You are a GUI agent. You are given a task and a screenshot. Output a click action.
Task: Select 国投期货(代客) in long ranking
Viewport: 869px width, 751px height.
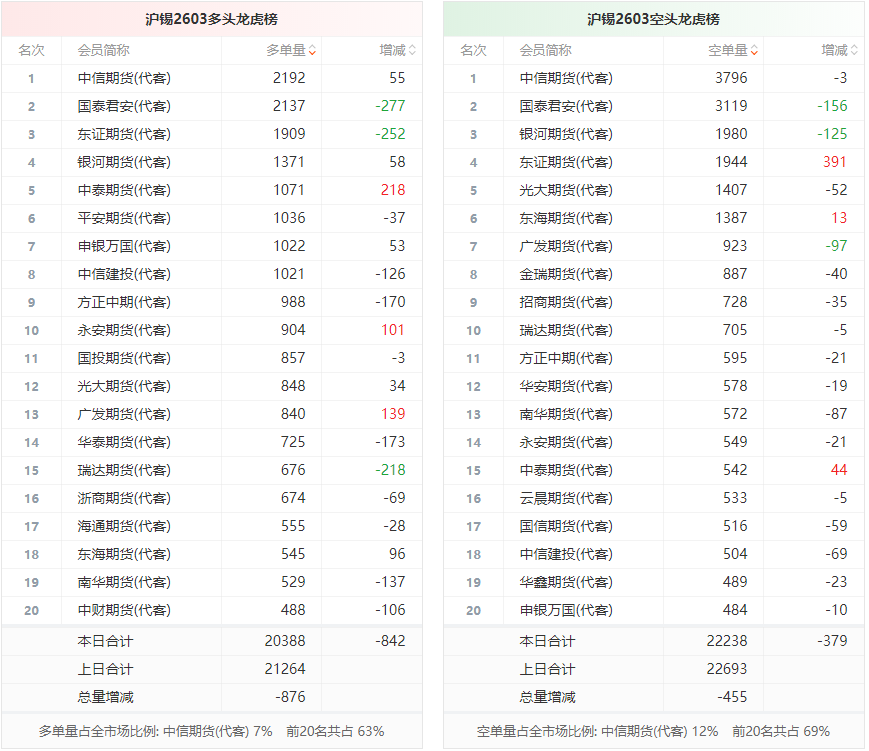124,358
